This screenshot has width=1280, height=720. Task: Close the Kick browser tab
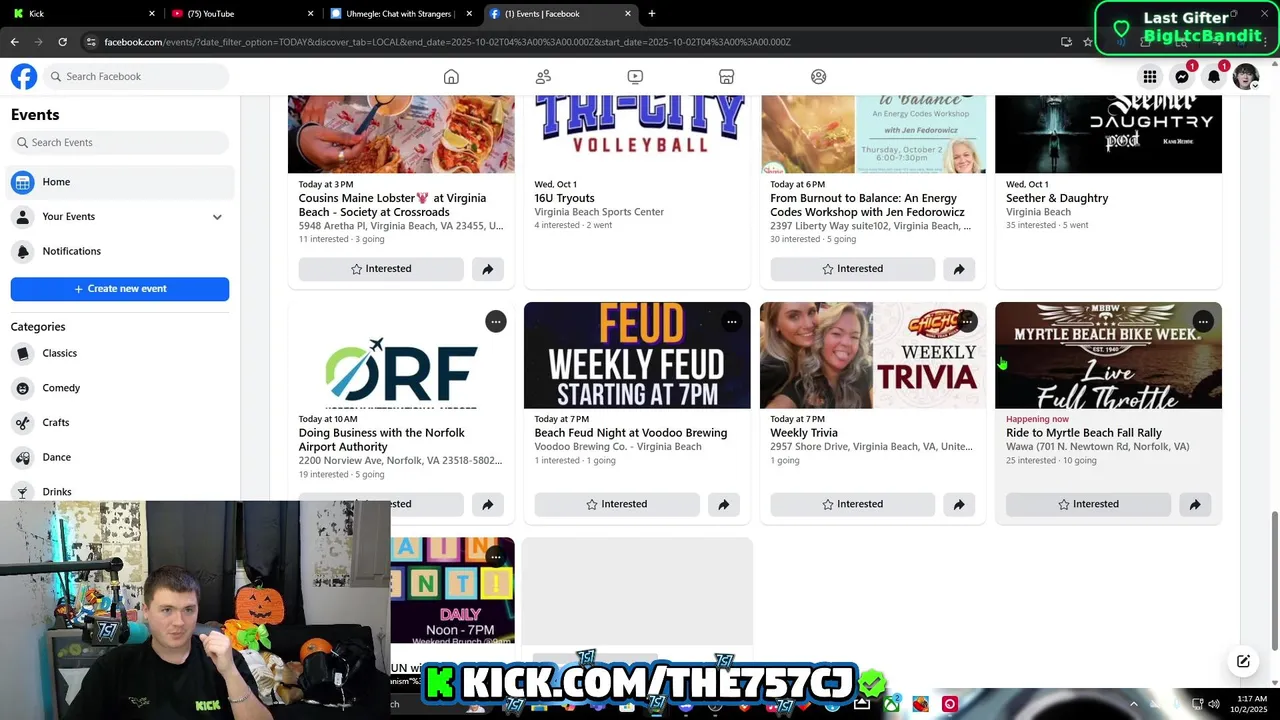click(x=152, y=14)
